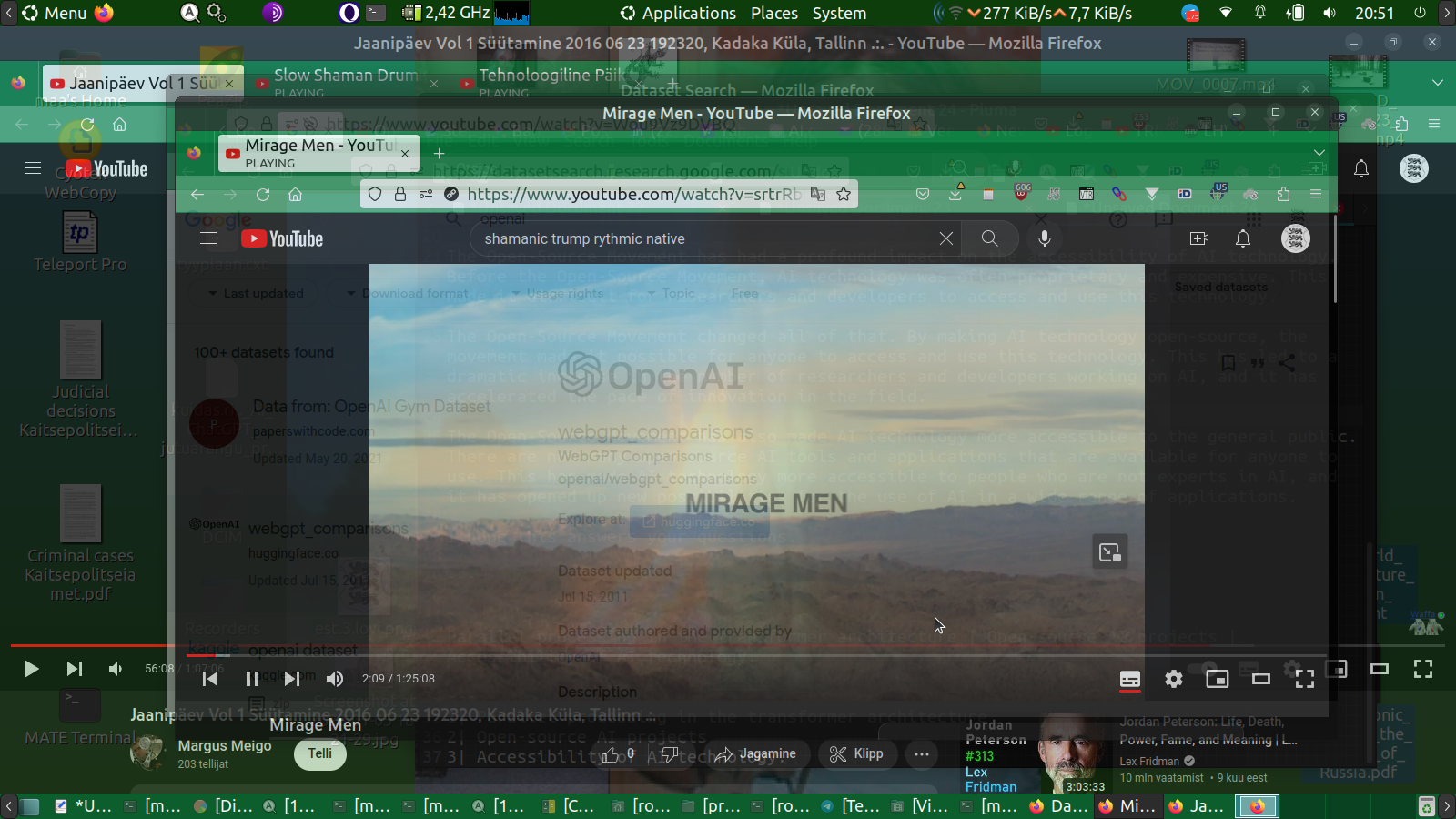
Task: Toggle theater mode in Jaanipäev player
Action: coord(1380,669)
